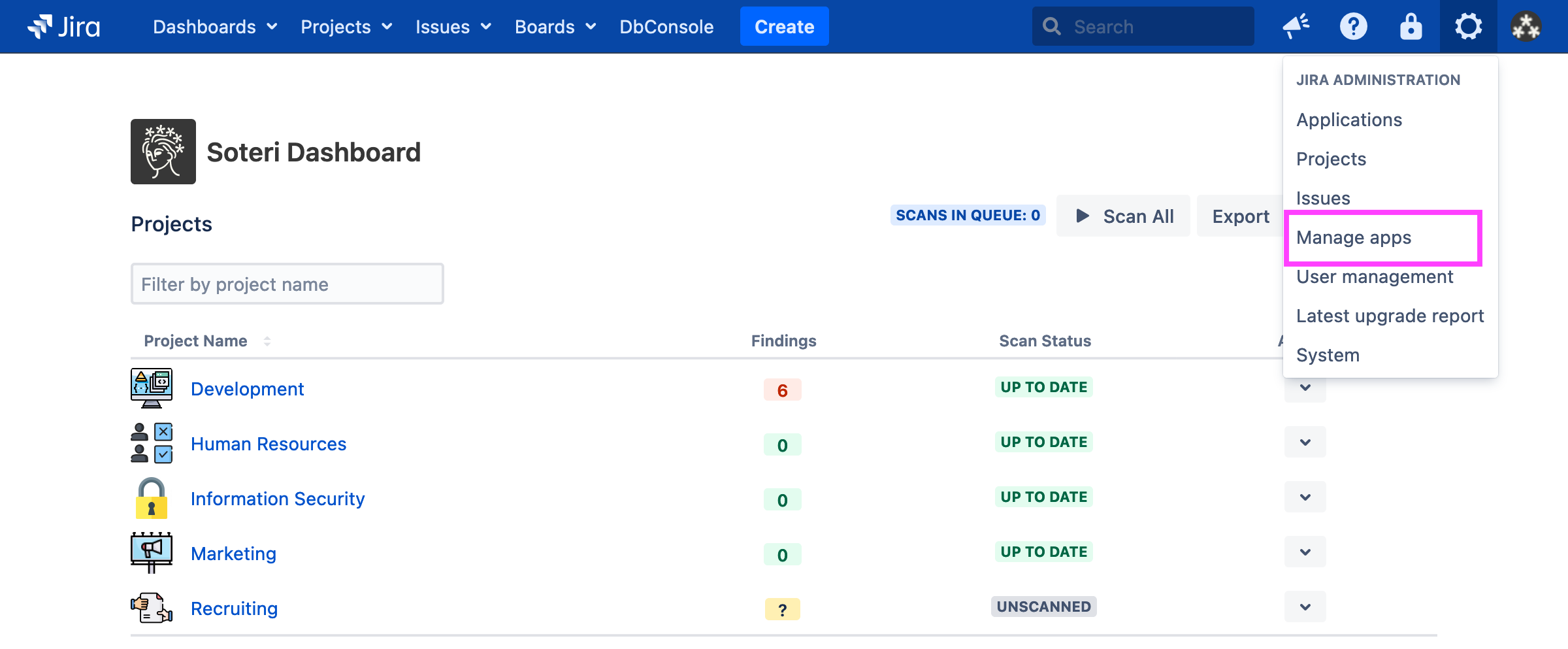Choose User management in admin menu
Viewport: 1568px width, 649px height.
point(1375,277)
